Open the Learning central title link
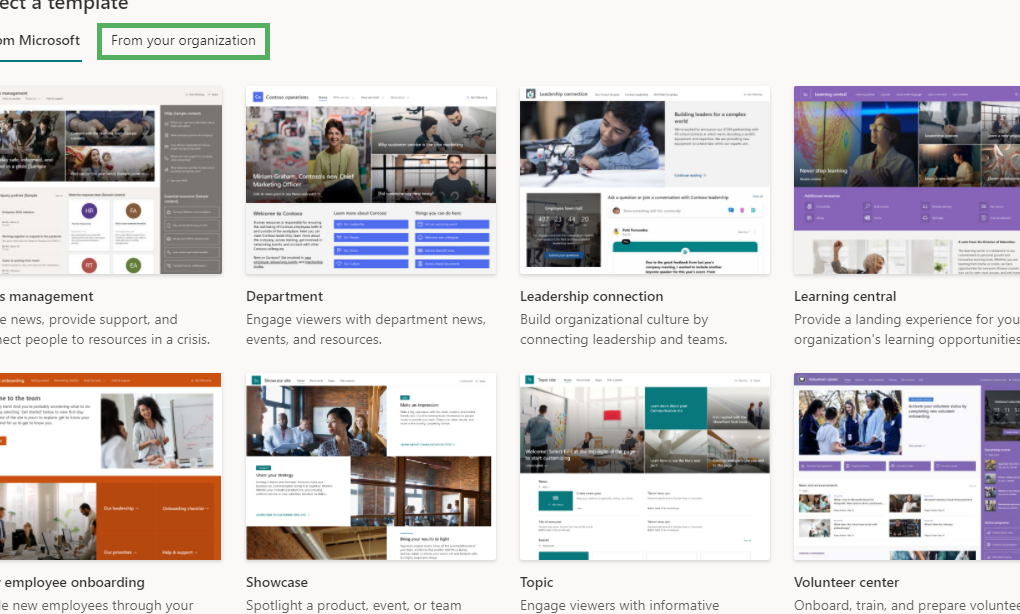This screenshot has height=614, width=1020. coord(845,296)
